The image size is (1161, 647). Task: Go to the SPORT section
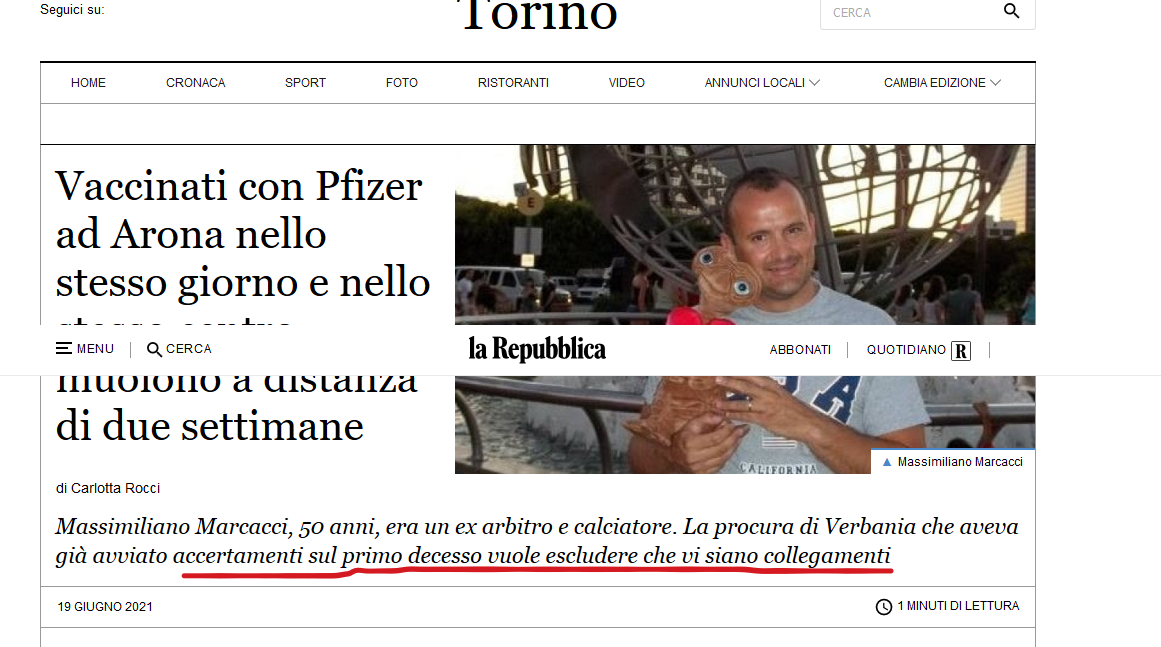pos(305,83)
